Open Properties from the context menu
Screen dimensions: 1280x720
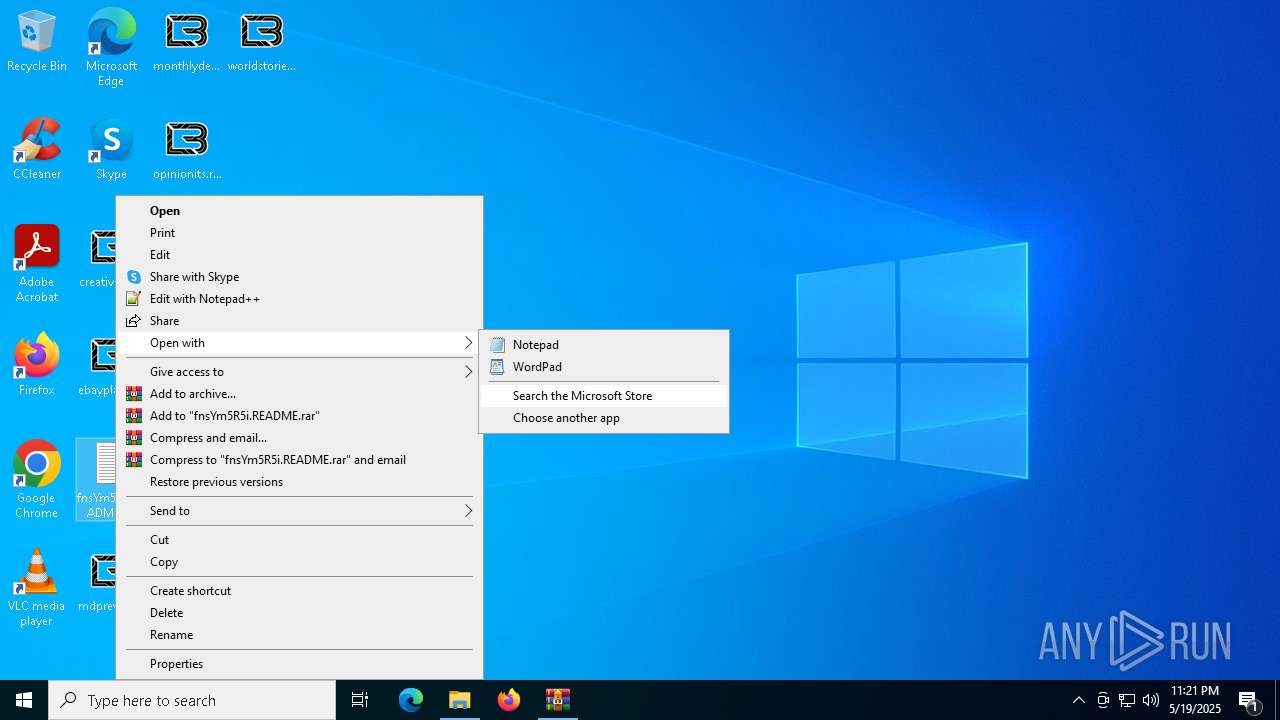[x=299, y=664]
